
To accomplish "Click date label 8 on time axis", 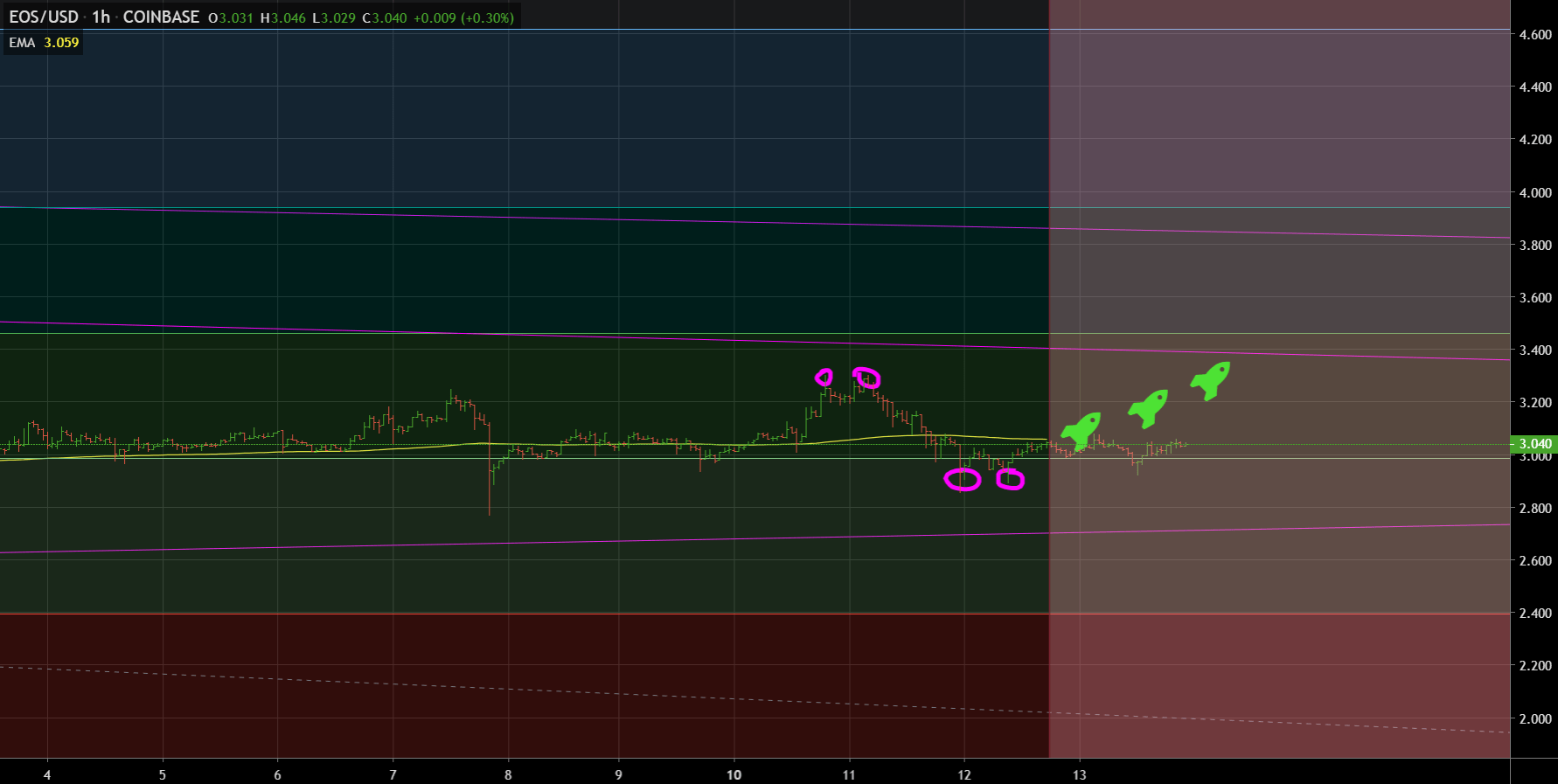I will (508, 775).
